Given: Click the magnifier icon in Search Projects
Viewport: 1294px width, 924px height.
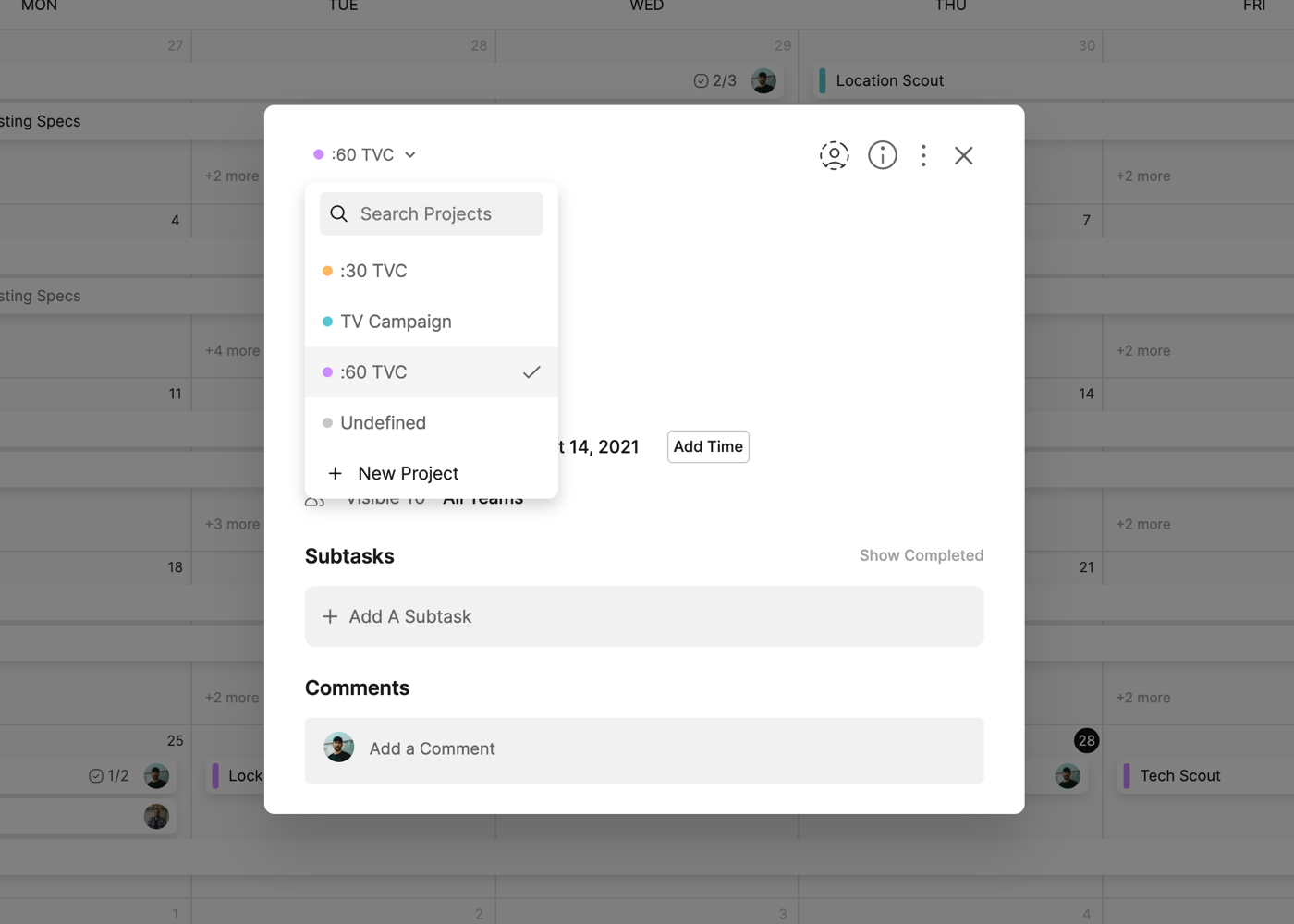Looking at the screenshot, I should [339, 213].
